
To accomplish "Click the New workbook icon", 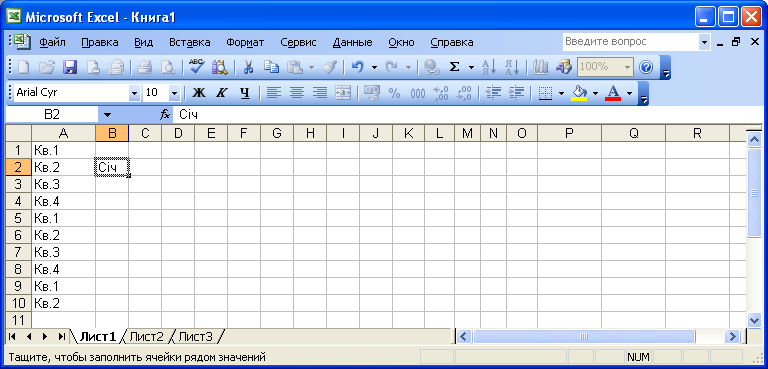I will [24, 67].
